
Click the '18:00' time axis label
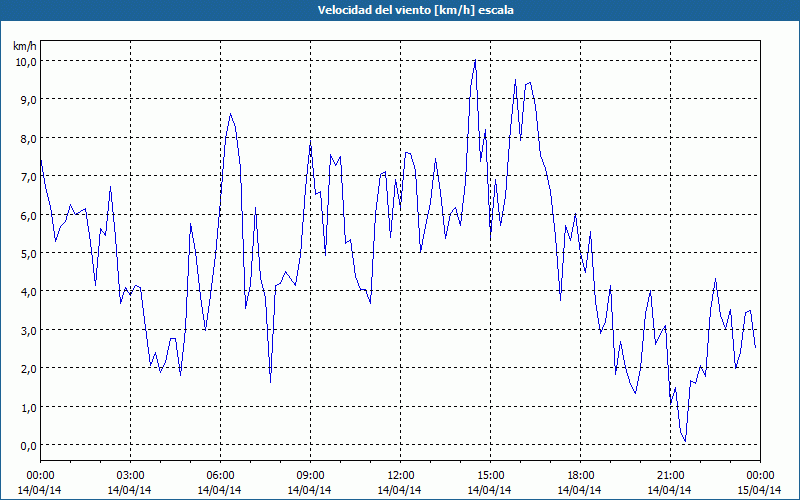(x=580, y=476)
